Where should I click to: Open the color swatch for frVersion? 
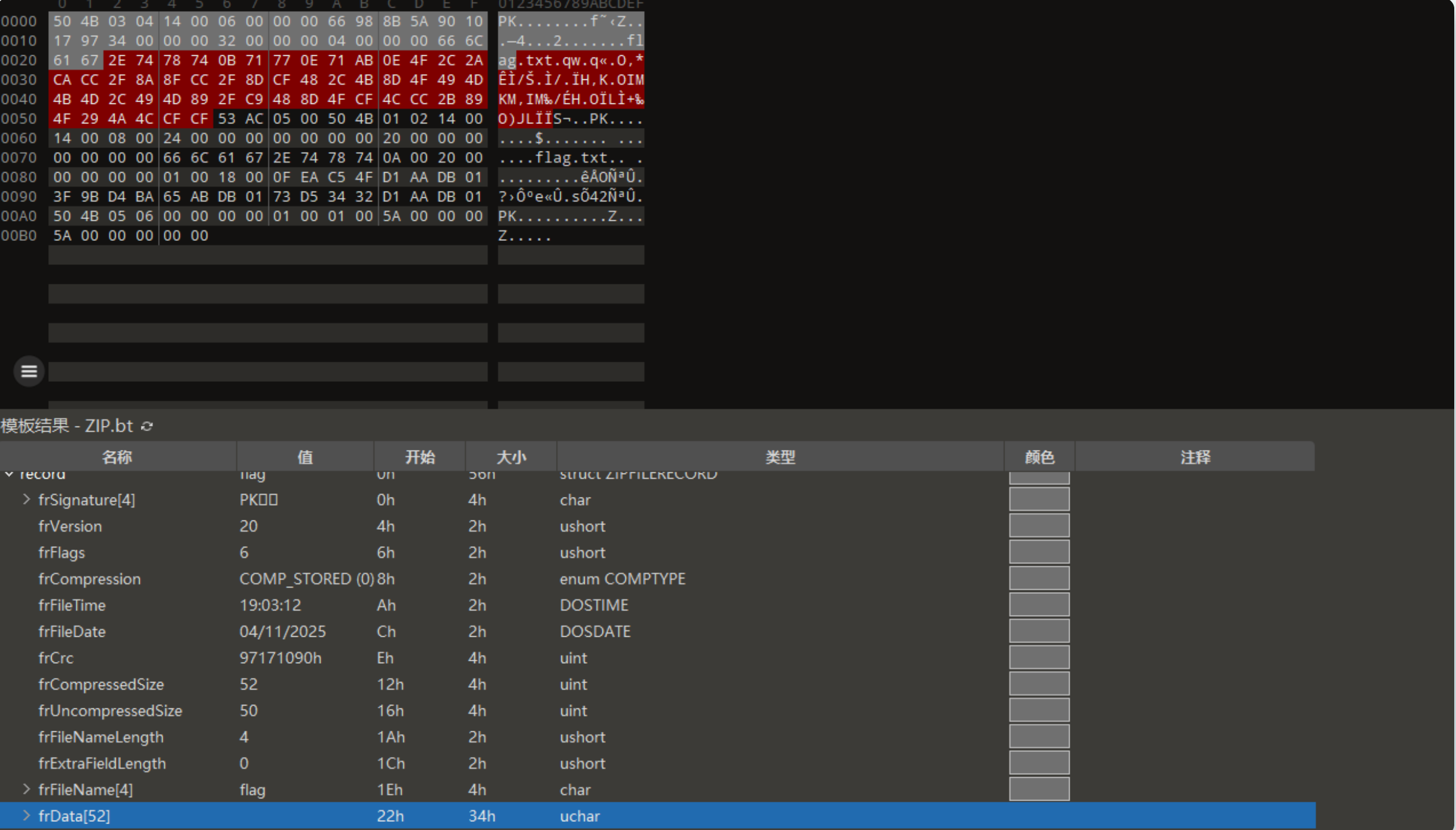tap(1039, 526)
